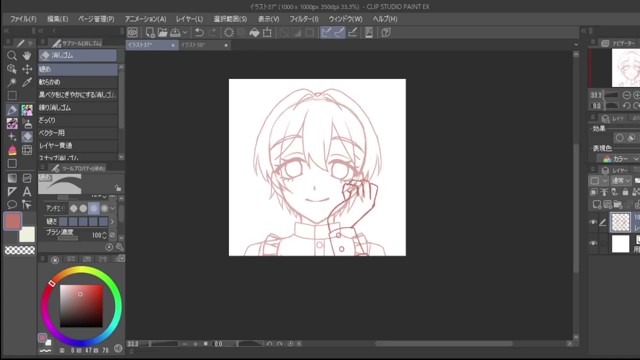Select the Ruler tool

coord(12,191)
